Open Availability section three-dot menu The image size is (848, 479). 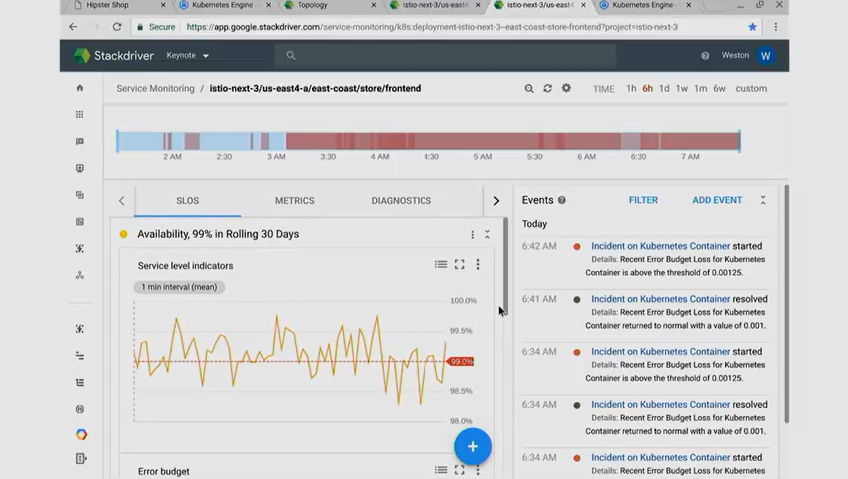472,234
